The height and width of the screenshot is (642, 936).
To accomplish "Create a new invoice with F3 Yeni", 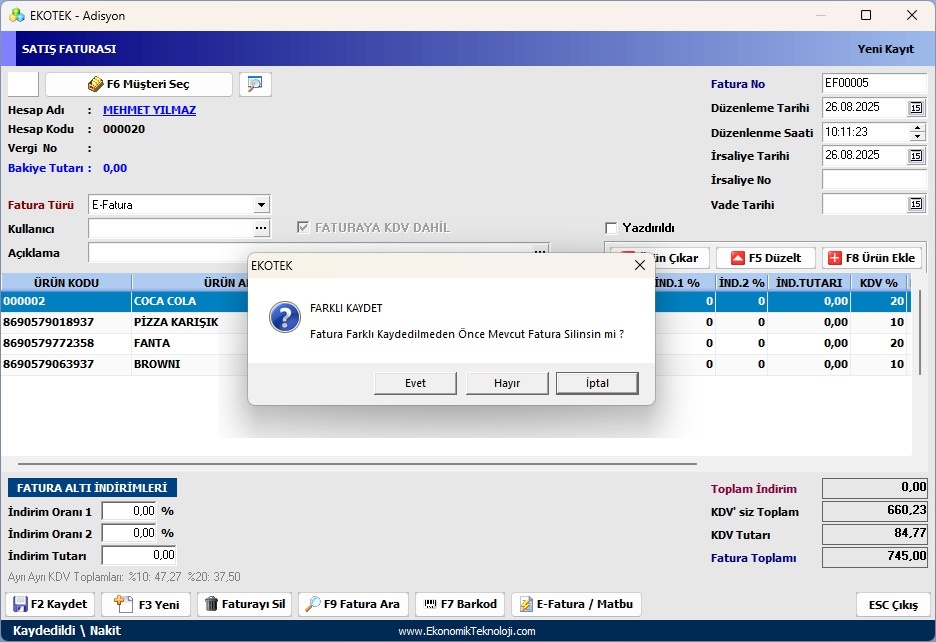I will click(146, 604).
